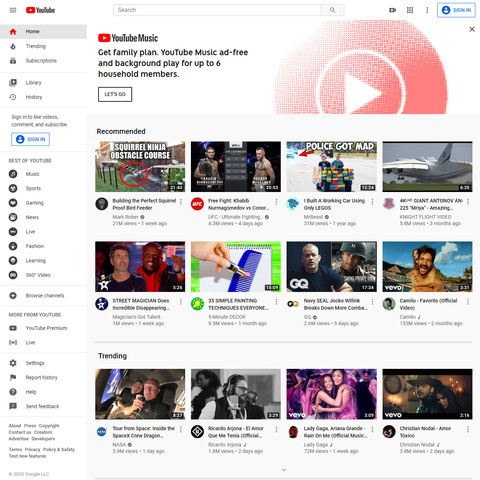Click the Live broadcast icon under More from YouTube
The image size is (480, 480).
click(13, 342)
